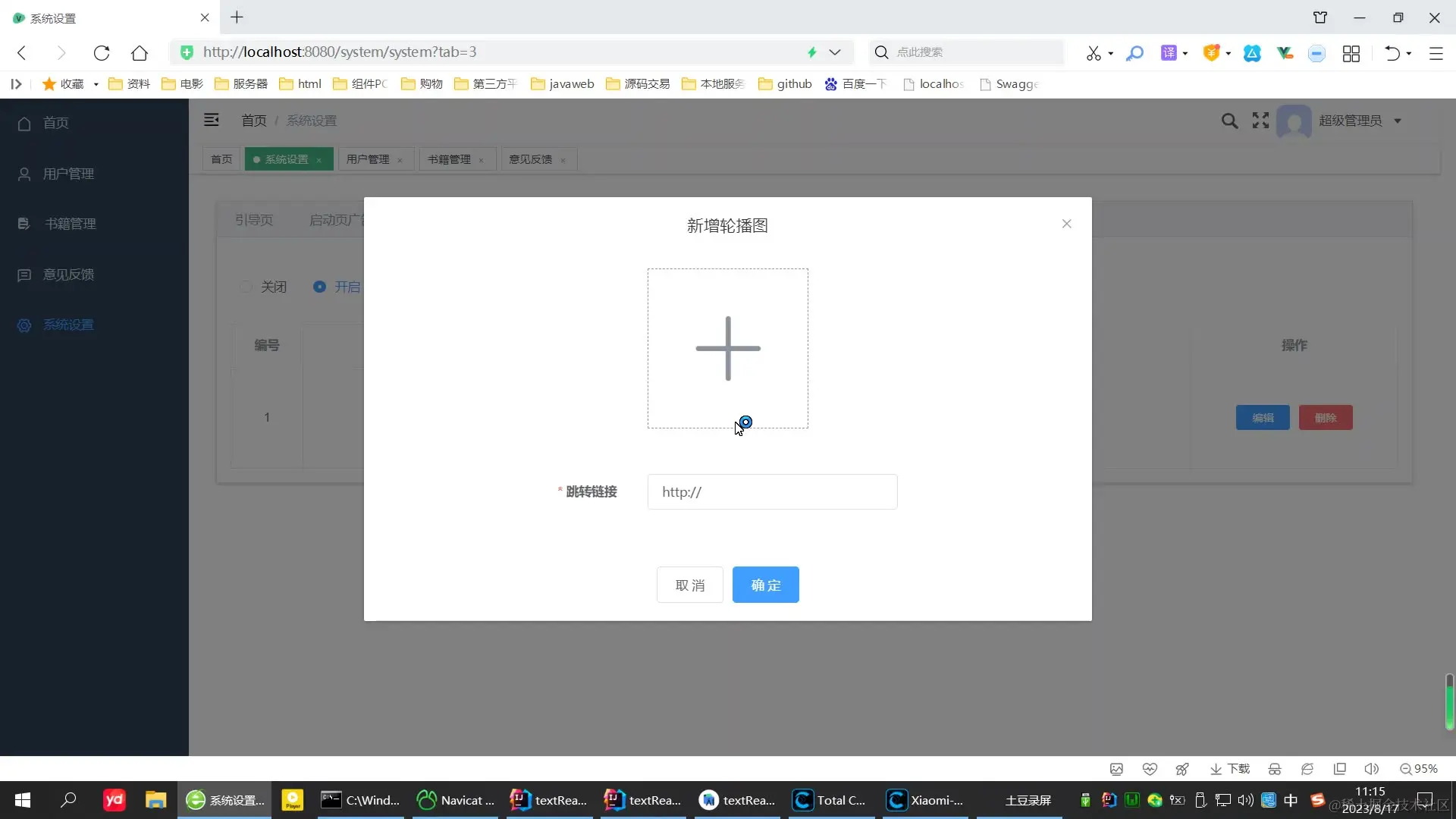Open the 收藏 bookmarks dropdown arrow

pos(96,84)
